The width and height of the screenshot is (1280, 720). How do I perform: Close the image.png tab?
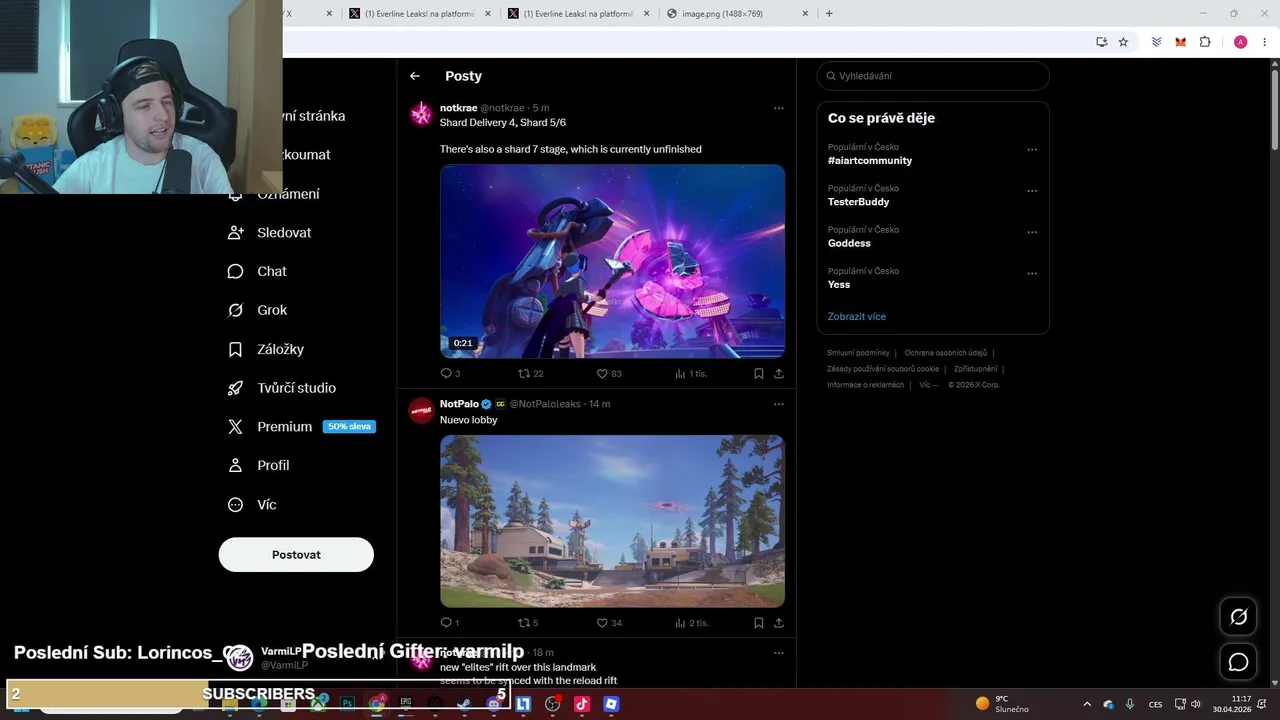[805, 14]
